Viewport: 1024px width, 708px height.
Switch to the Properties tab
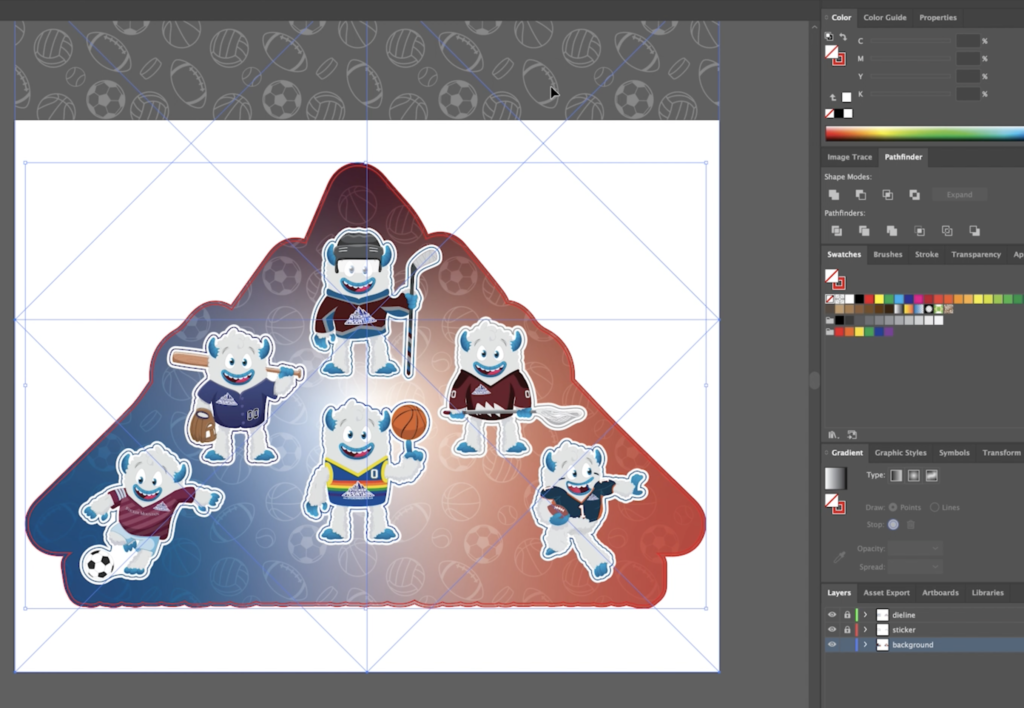[938, 18]
